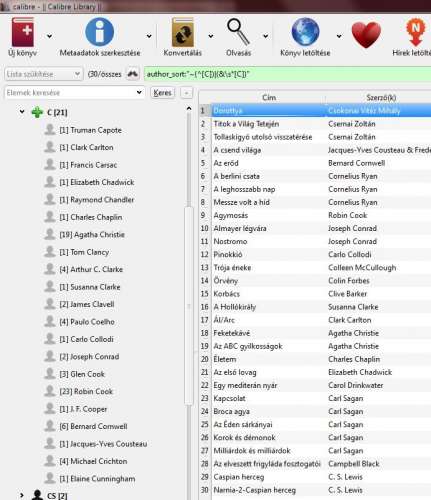431x500 pixels.
Task: Expand the CS [2] author group
Action: tap(22, 495)
